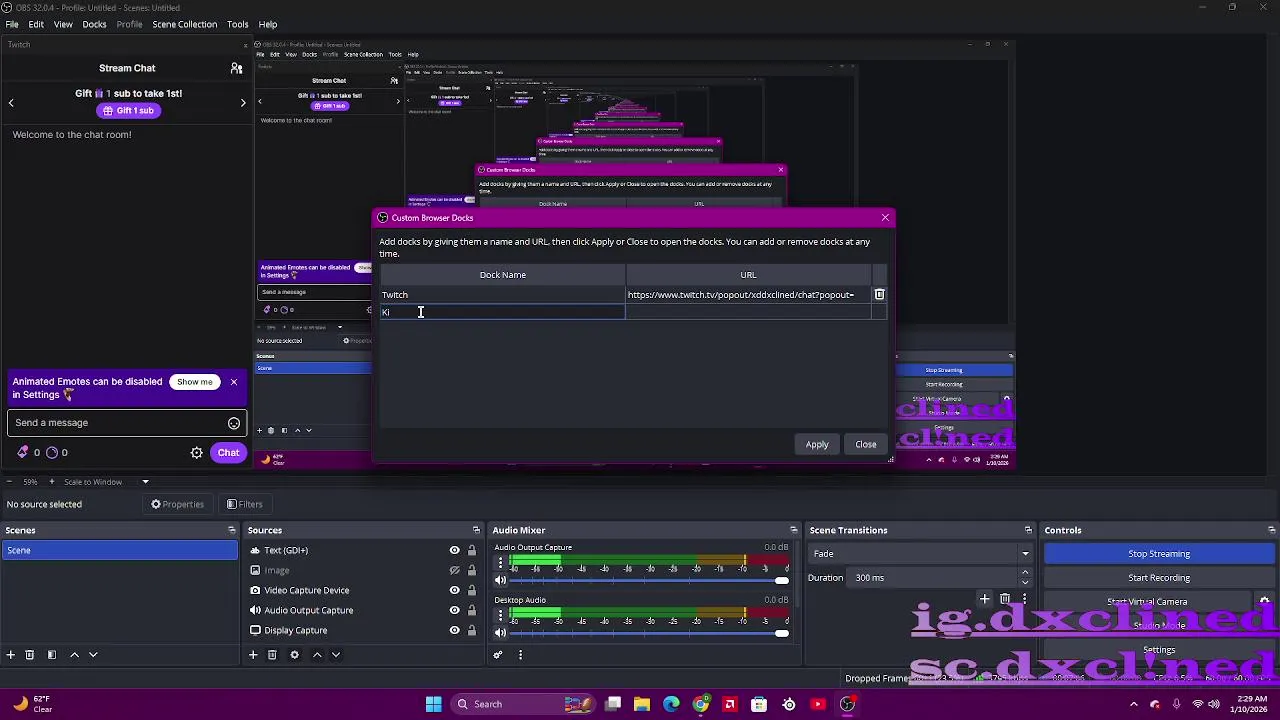The image size is (1280, 720).
Task: Hide the Video Capture Device source
Action: click(455, 590)
